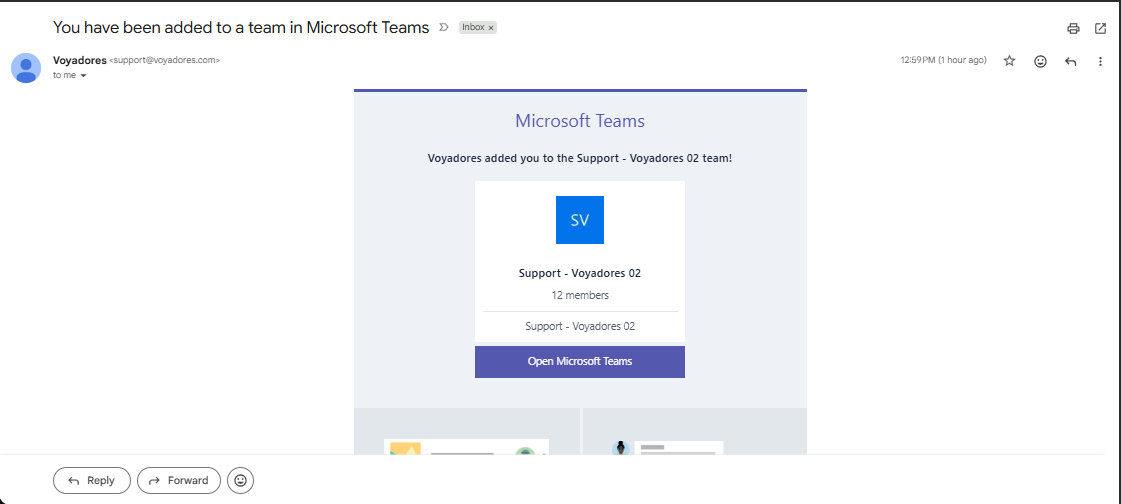This screenshot has width=1121, height=504.
Task: Click the 12:59 PM timestamp
Action: pos(944,61)
